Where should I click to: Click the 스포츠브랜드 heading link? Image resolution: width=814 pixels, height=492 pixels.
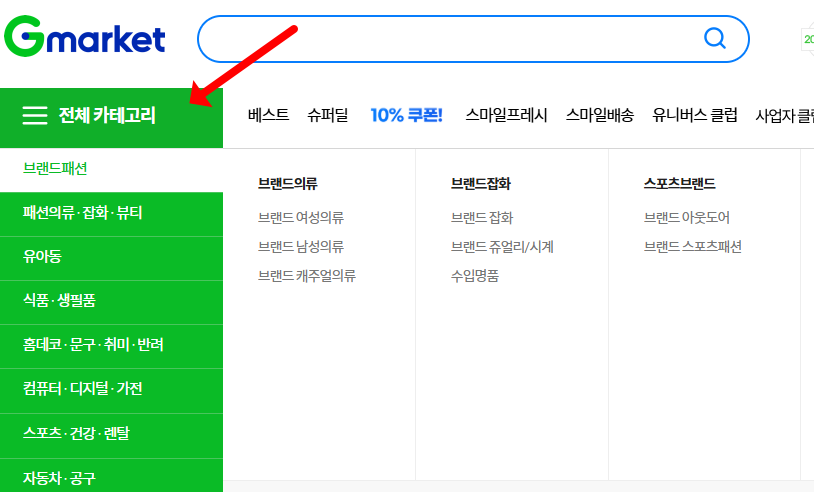coord(680,184)
